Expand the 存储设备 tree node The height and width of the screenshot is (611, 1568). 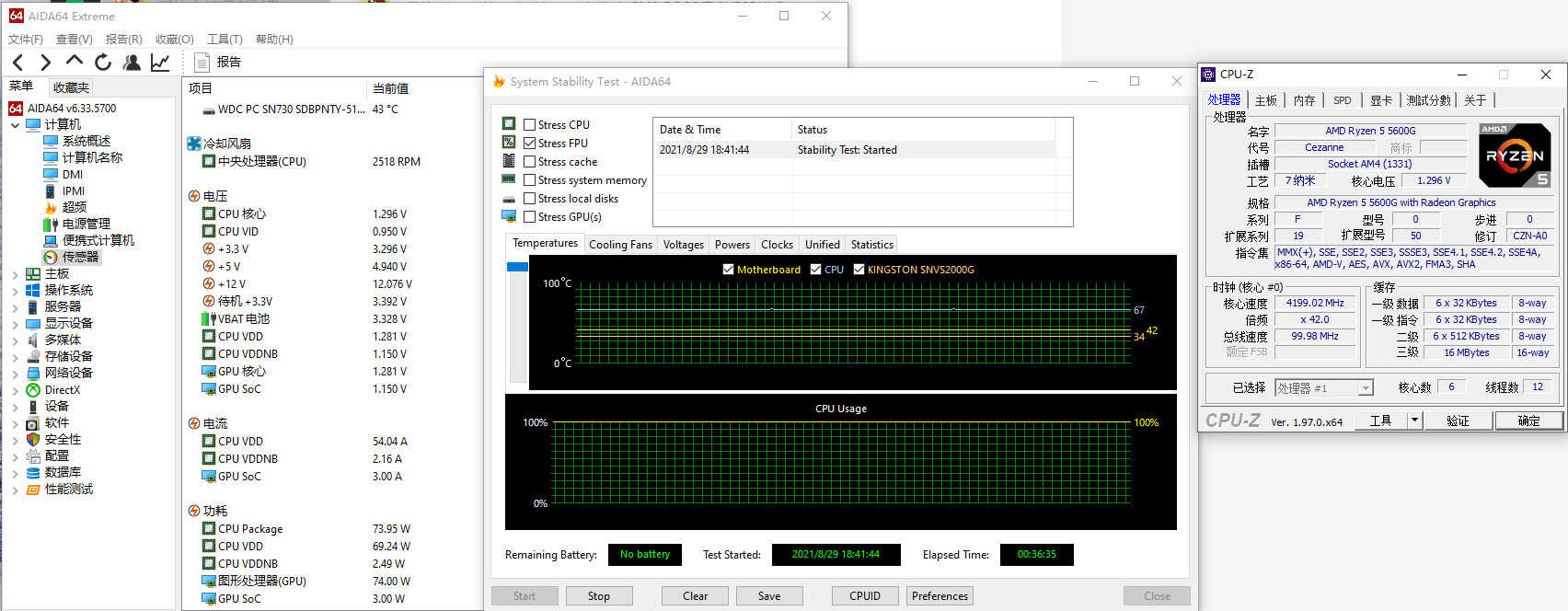15,357
